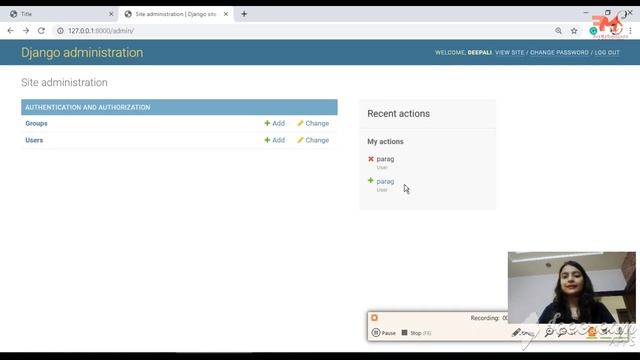
Task: Click the green Grammarly extension icon
Action: click(593, 31)
